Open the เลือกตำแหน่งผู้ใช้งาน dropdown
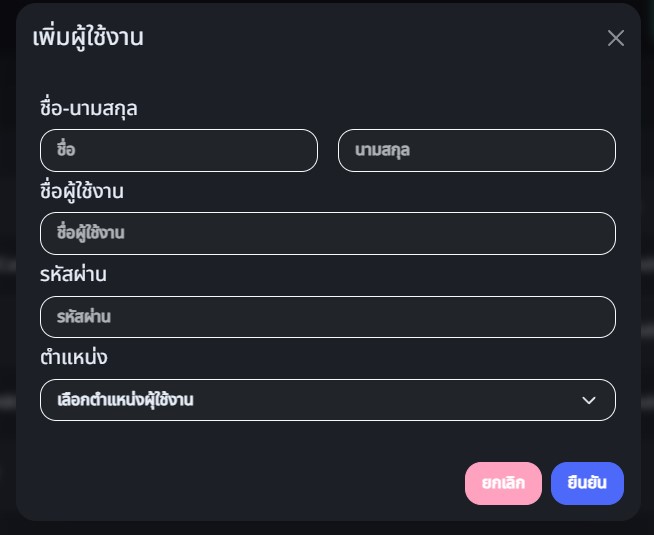 (328, 400)
